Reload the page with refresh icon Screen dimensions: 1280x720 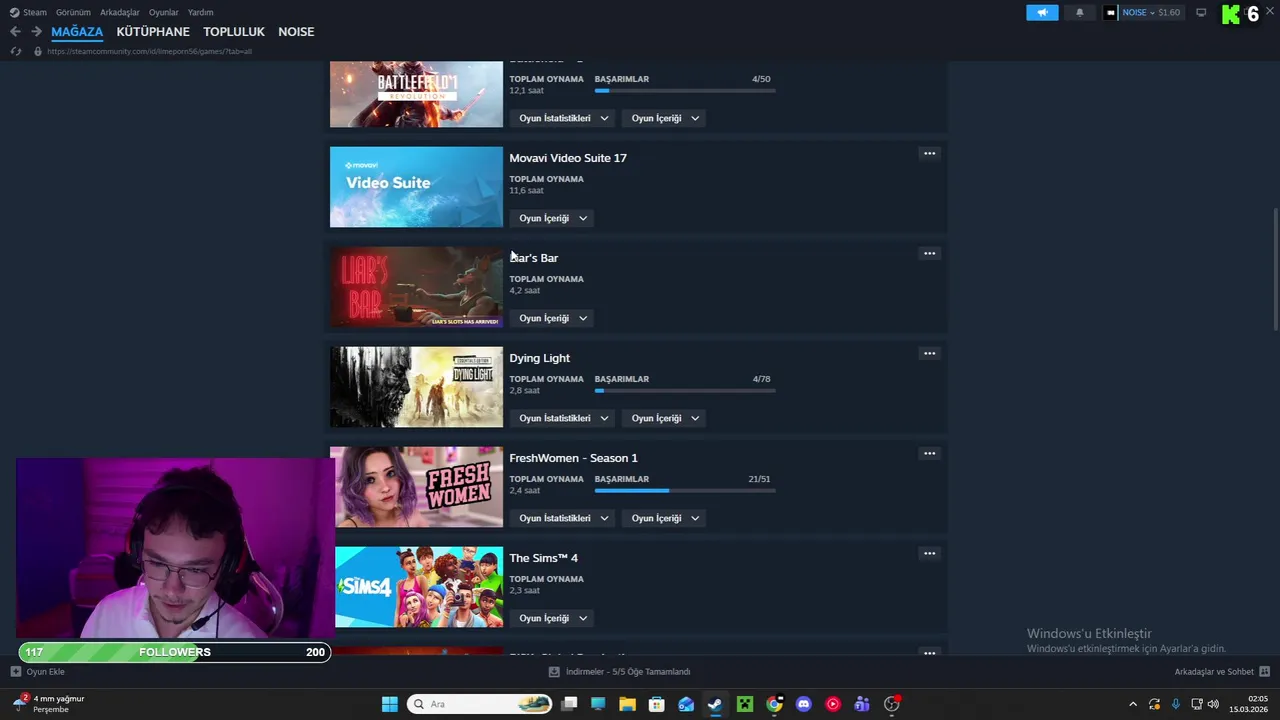click(x=15, y=51)
